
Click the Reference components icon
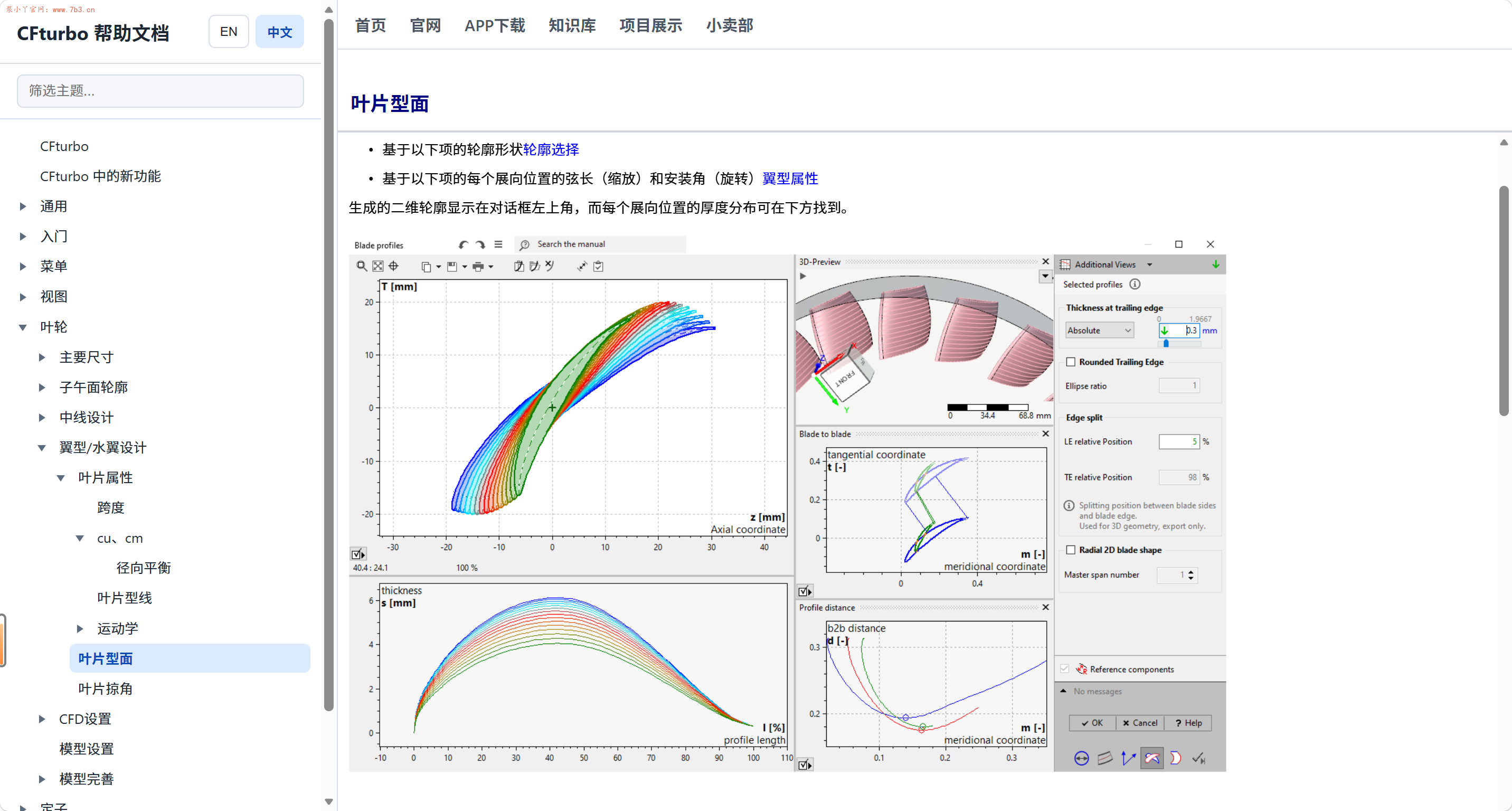click(x=1081, y=668)
